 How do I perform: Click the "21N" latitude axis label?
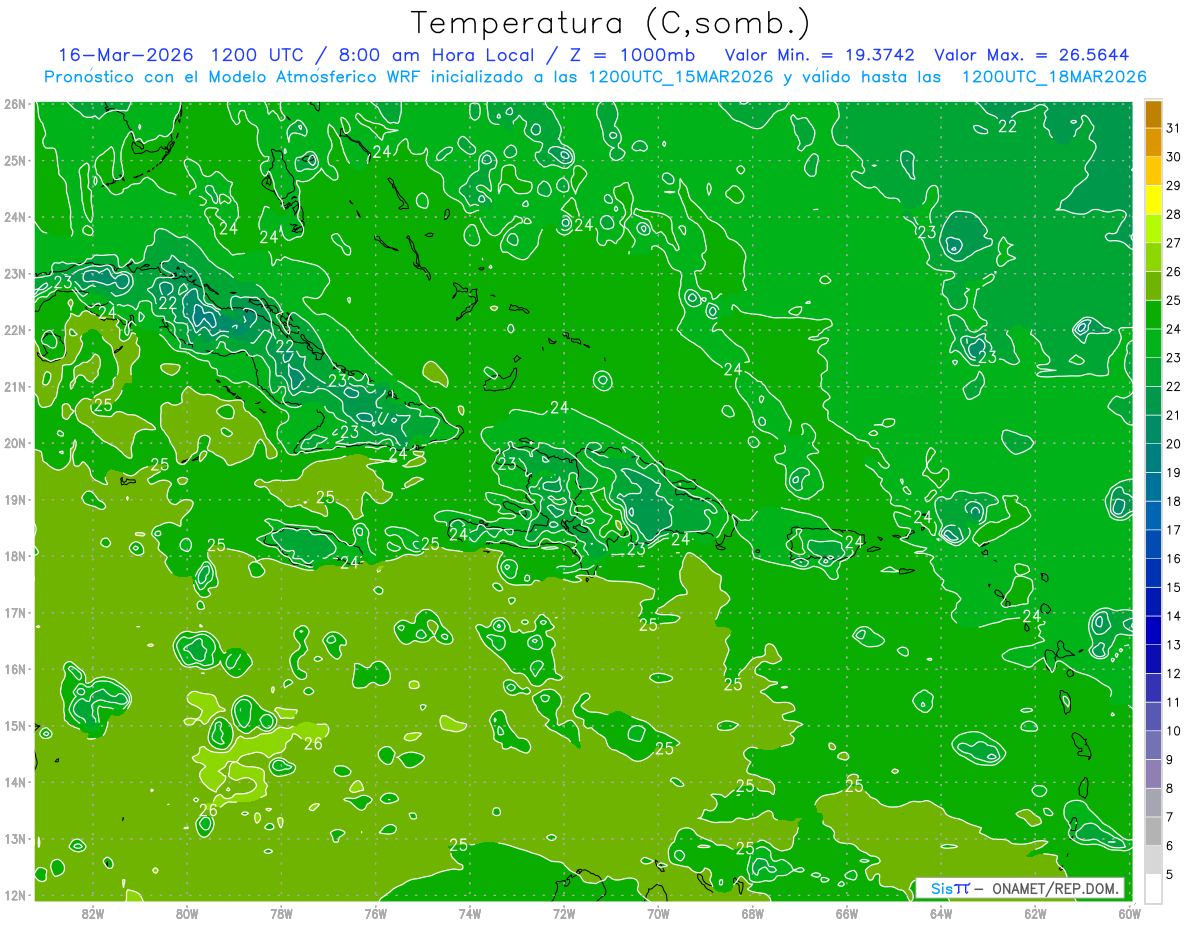14,387
